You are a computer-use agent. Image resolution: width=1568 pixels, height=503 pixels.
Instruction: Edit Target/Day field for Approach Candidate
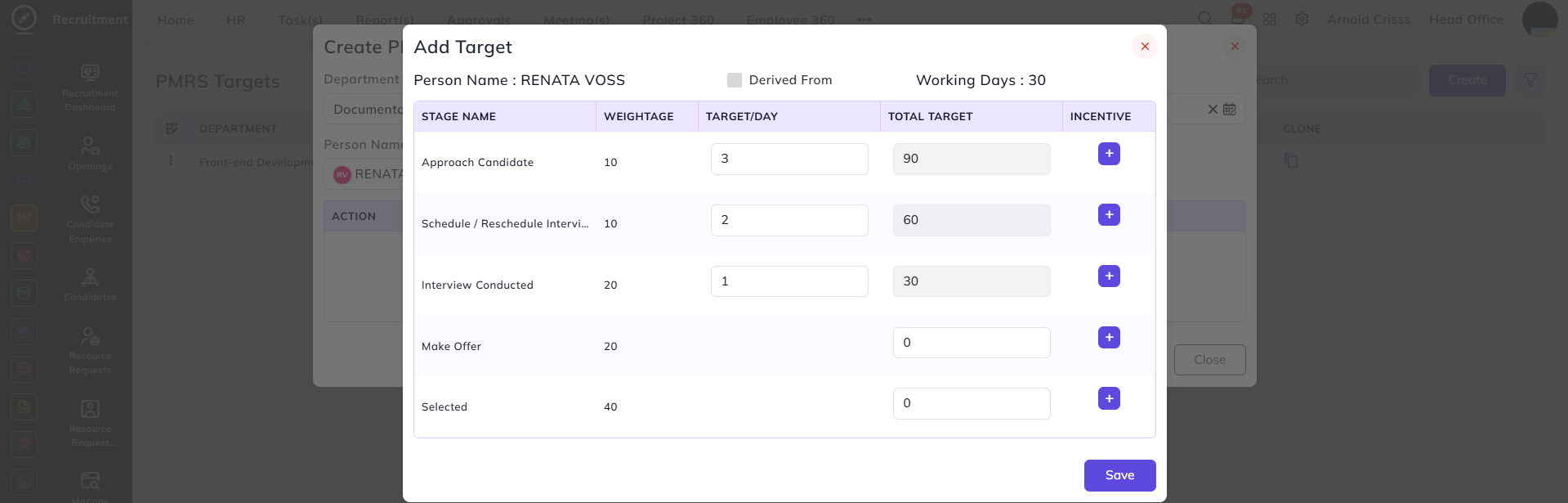(789, 159)
